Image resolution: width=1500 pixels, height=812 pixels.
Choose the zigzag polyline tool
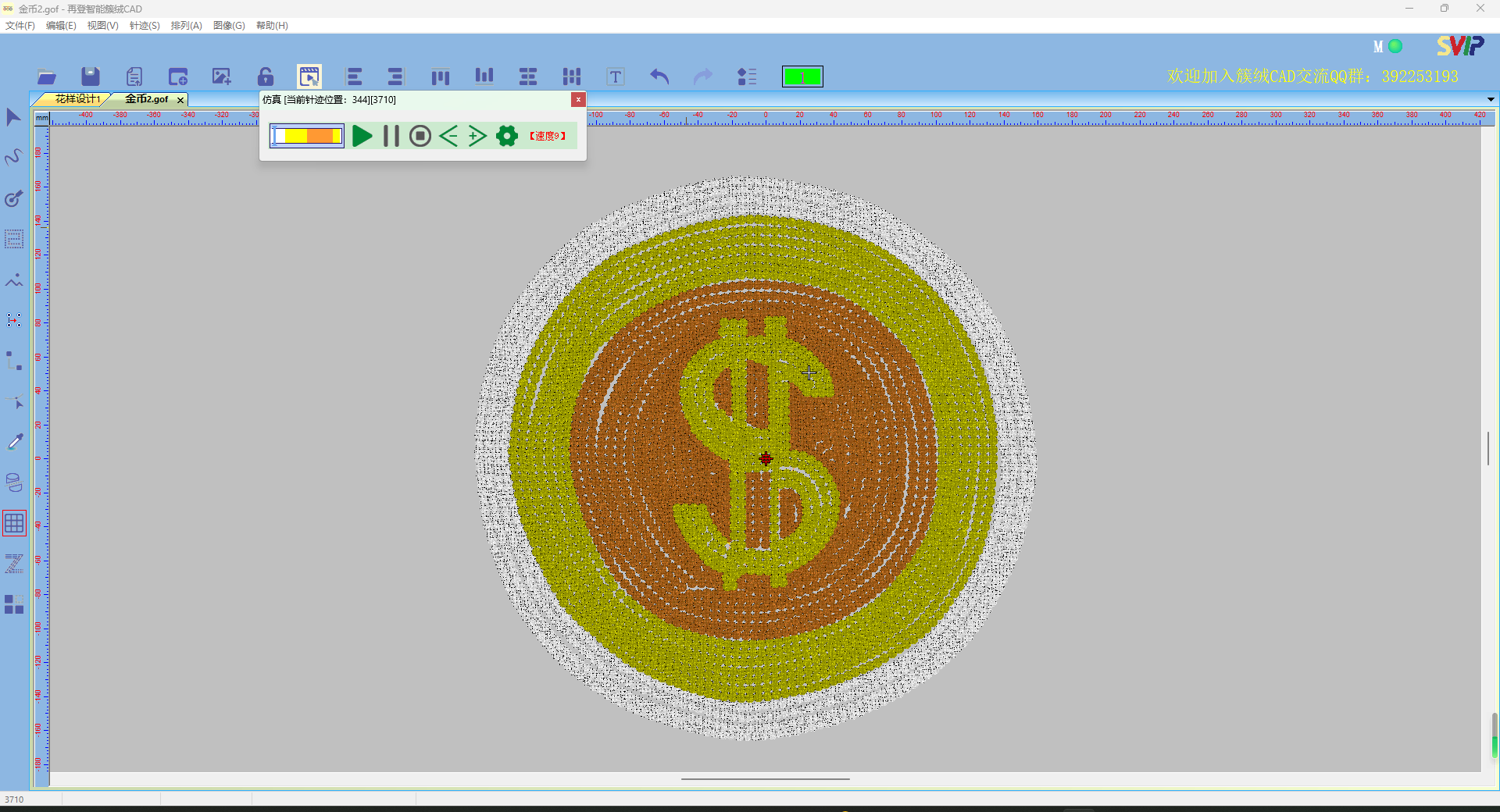coord(14,280)
